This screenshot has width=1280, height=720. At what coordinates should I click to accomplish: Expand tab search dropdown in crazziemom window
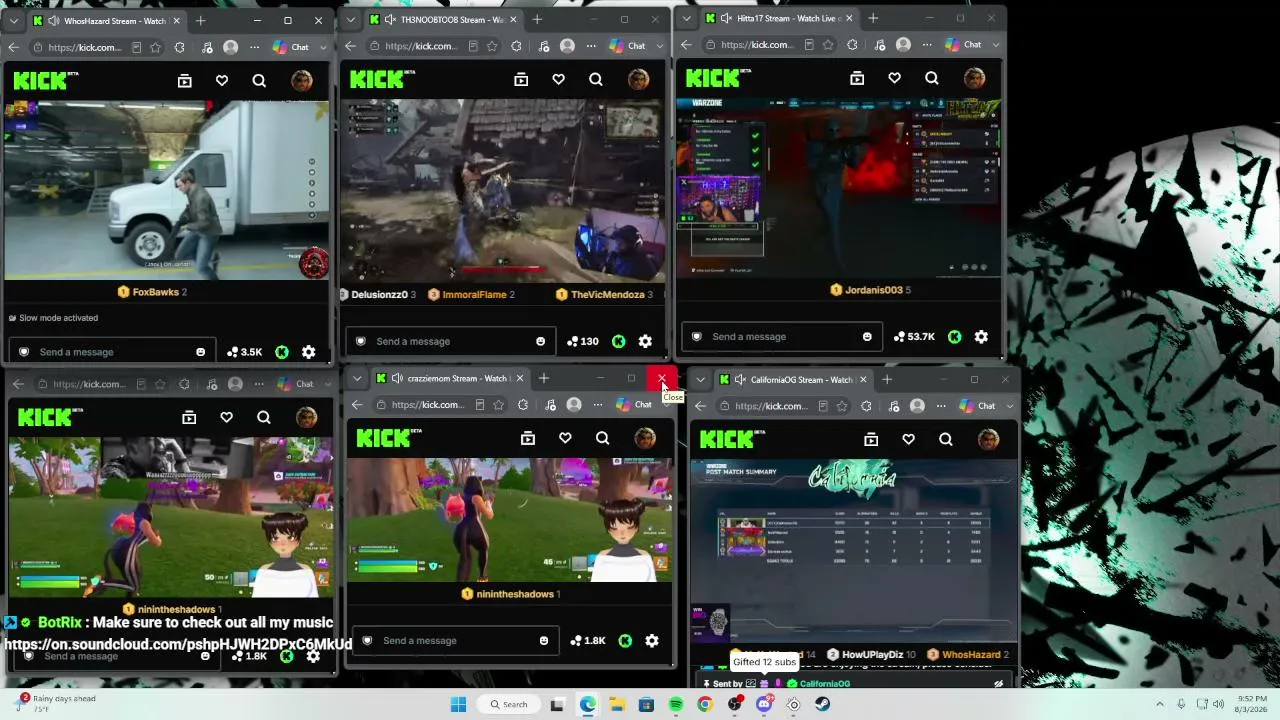[x=357, y=379]
